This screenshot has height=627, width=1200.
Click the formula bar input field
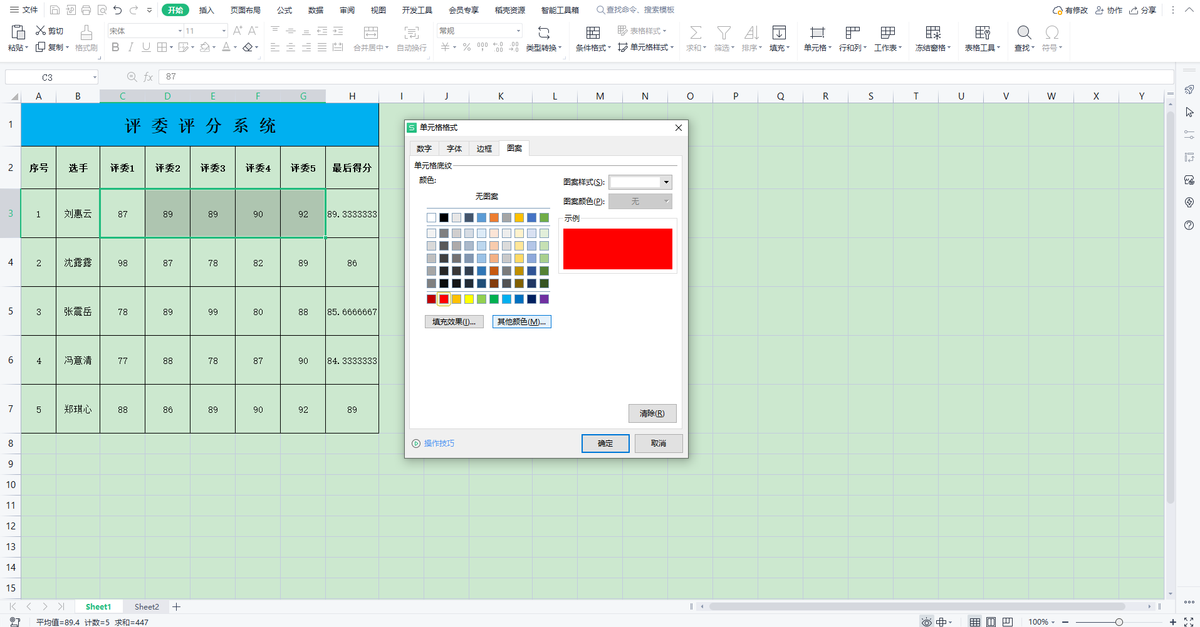665,77
